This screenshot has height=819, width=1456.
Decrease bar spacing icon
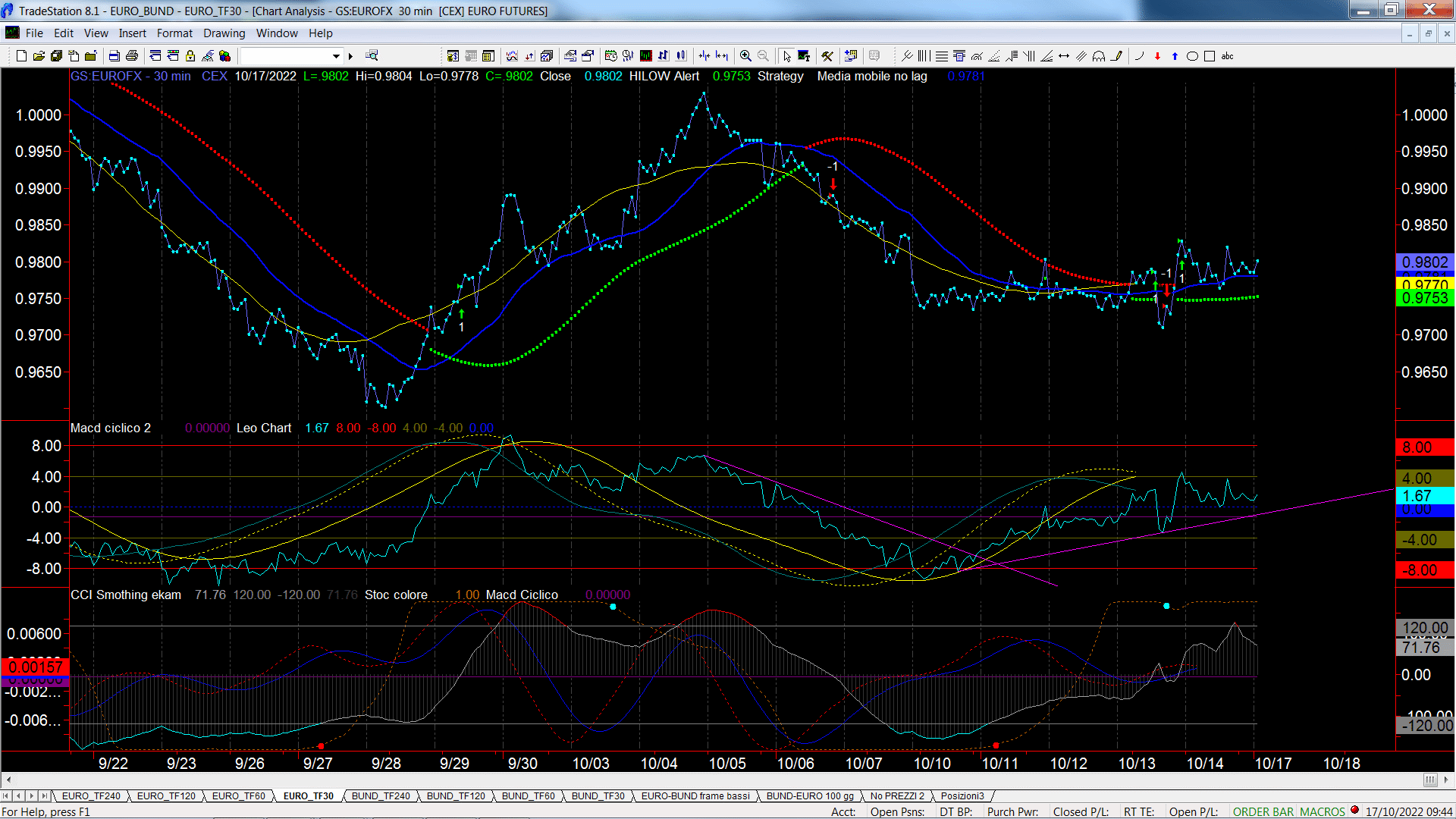click(x=704, y=55)
